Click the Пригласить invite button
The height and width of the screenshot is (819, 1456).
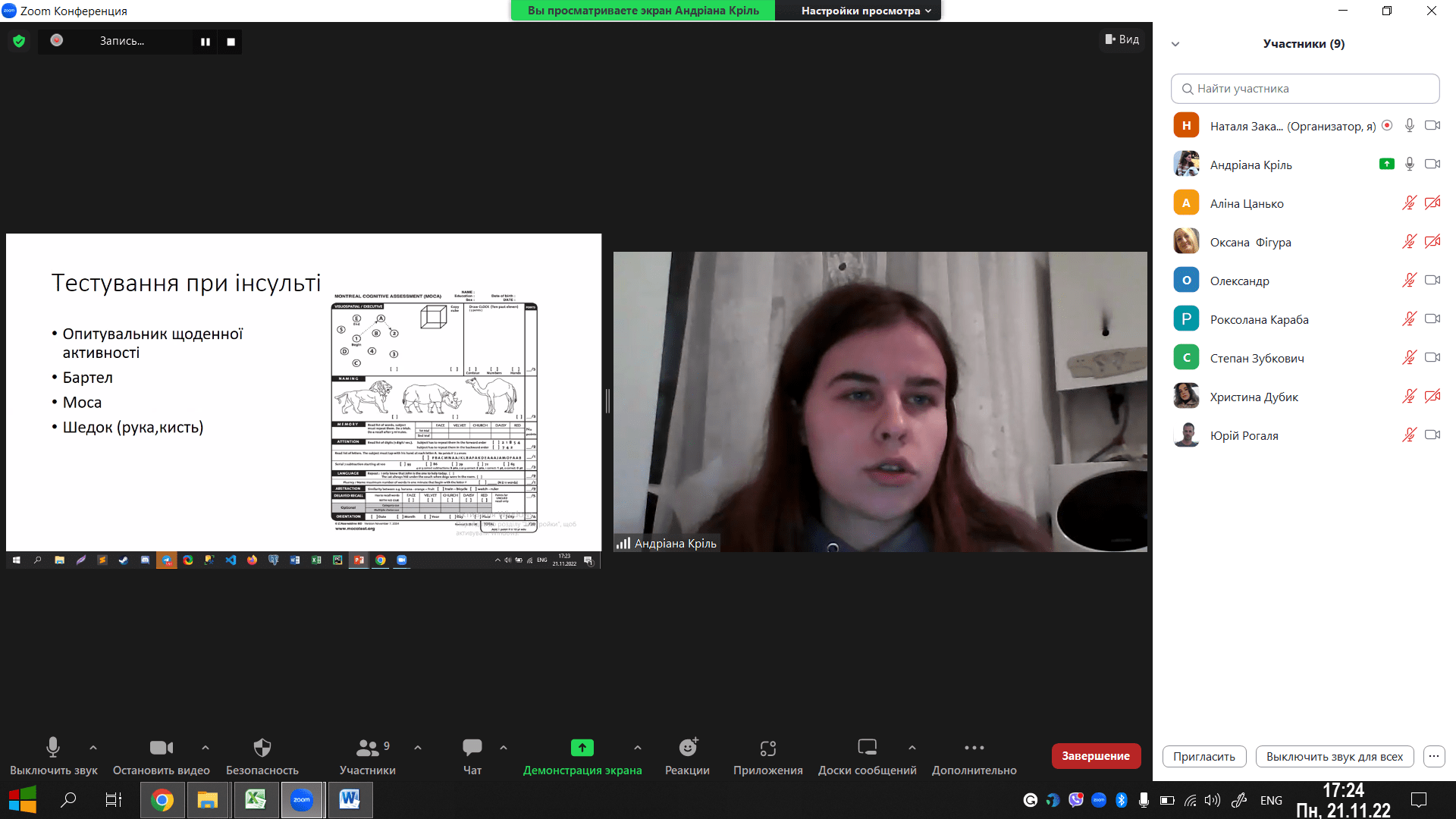[1203, 756]
